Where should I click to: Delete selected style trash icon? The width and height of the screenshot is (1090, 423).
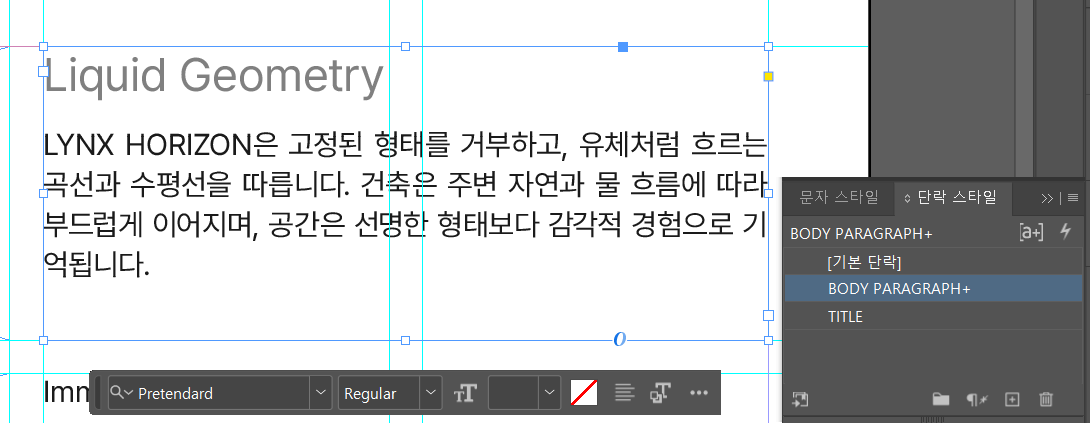1046,399
